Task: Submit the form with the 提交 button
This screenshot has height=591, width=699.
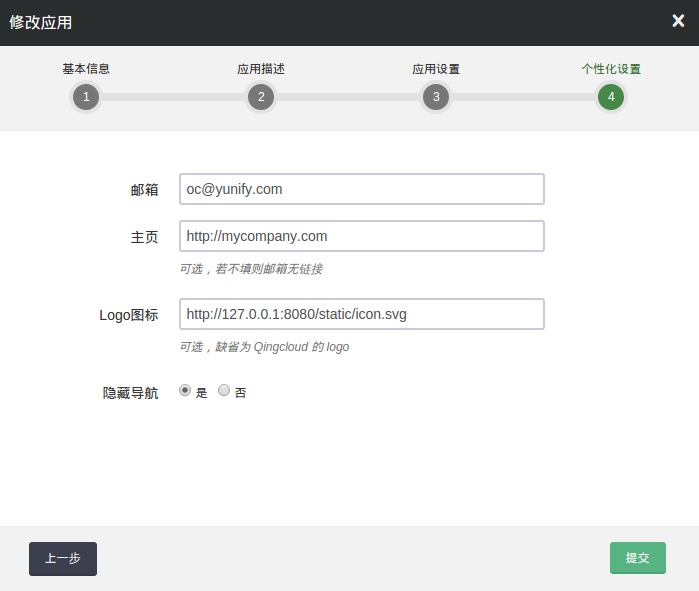Action: (638, 558)
